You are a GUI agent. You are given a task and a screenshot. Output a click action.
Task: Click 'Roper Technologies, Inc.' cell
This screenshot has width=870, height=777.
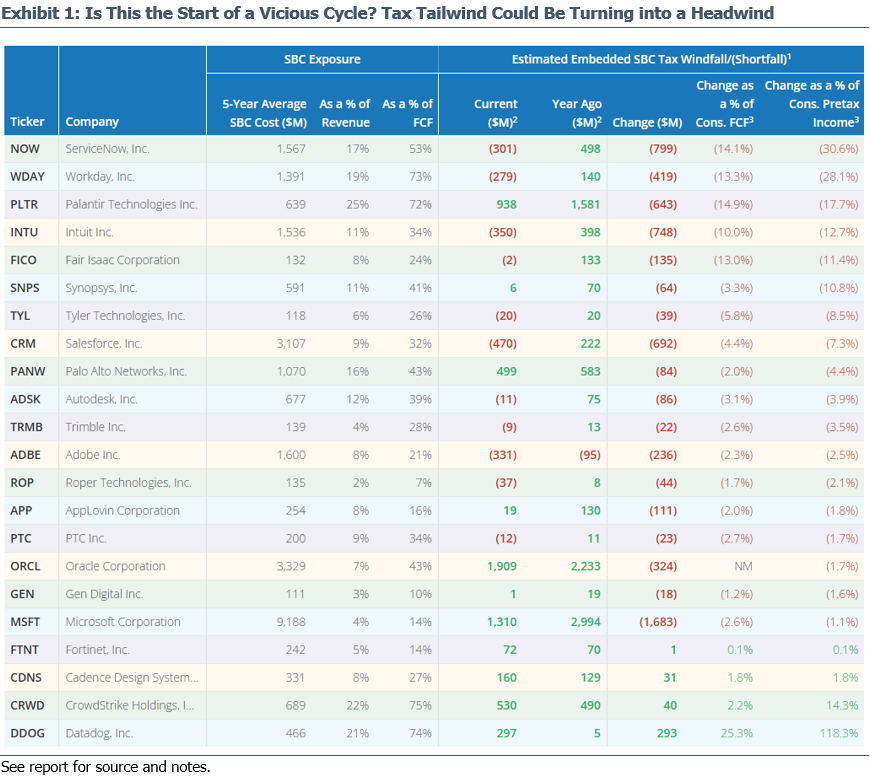point(128,483)
